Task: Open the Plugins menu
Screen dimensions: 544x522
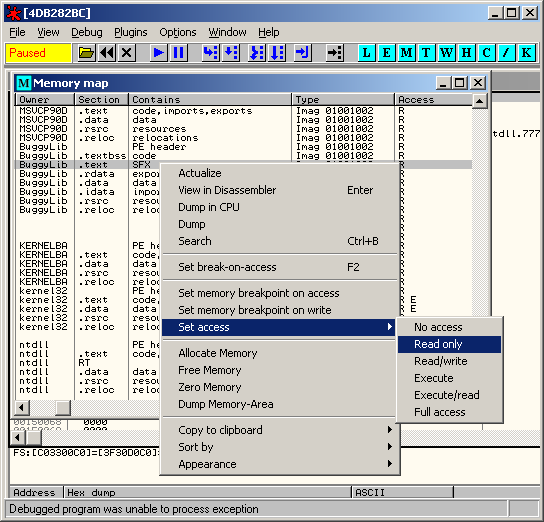Action: click(x=131, y=32)
